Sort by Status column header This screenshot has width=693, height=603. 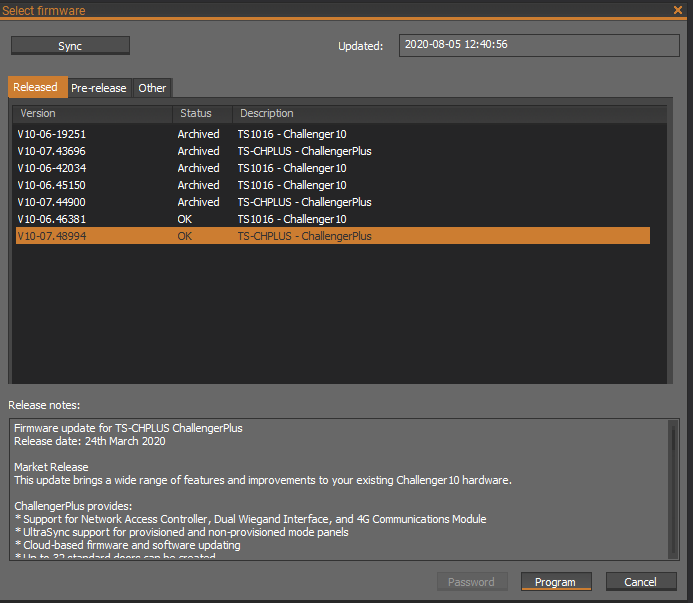click(202, 114)
